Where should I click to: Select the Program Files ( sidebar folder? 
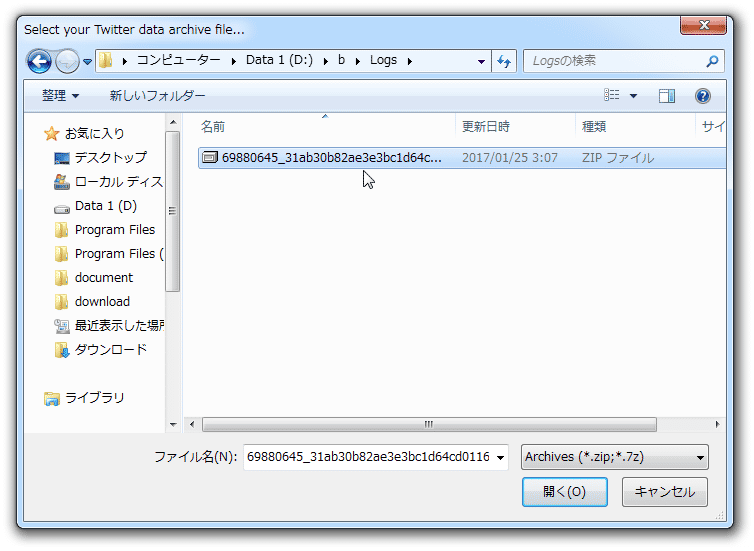click(119, 254)
